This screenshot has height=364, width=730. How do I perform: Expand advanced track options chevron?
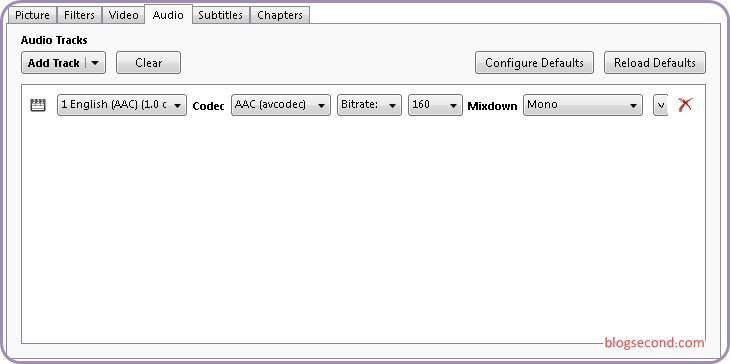pos(661,105)
